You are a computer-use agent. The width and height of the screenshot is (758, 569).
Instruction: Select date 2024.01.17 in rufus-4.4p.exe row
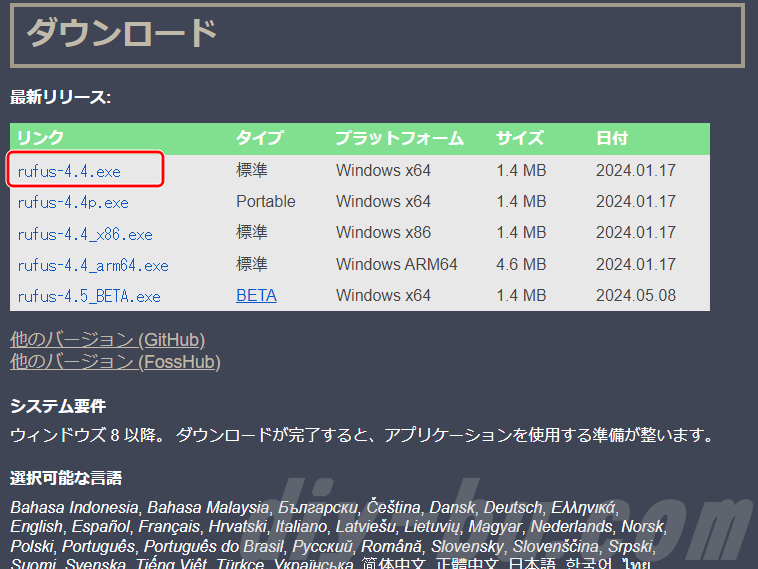(x=636, y=201)
